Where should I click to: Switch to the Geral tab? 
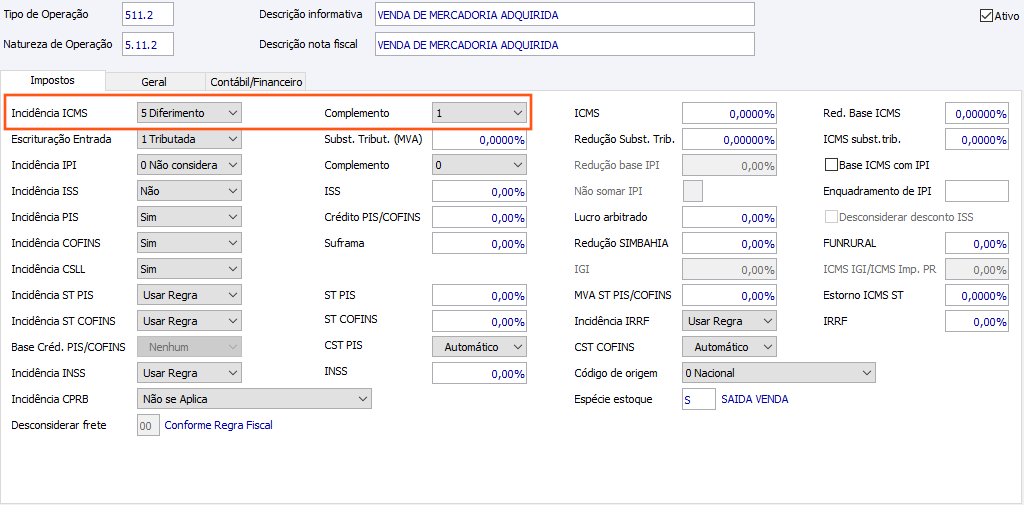coord(154,82)
